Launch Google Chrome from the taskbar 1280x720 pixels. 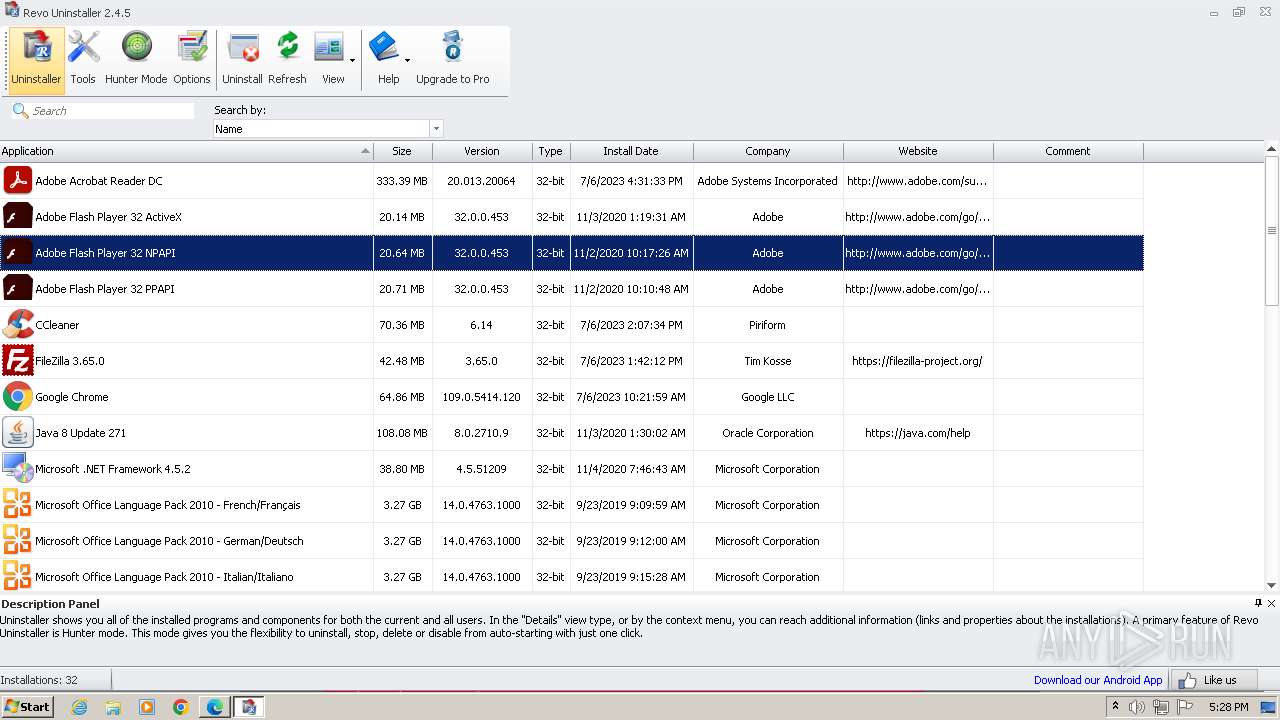pos(181,707)
